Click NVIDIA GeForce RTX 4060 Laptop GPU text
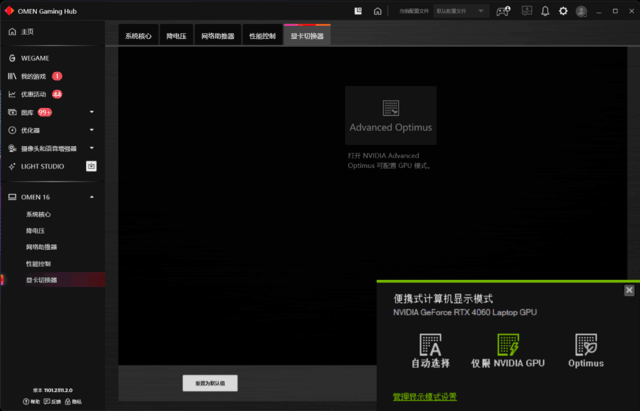This screenshot has width=640, height=411. pyautogui.click(x=465, y=312)
